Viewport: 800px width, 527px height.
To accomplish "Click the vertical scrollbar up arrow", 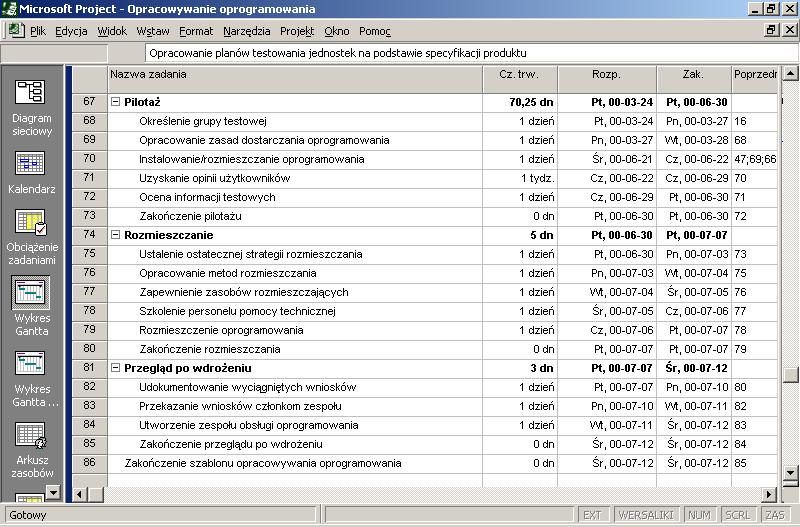I will pos(790,73).
